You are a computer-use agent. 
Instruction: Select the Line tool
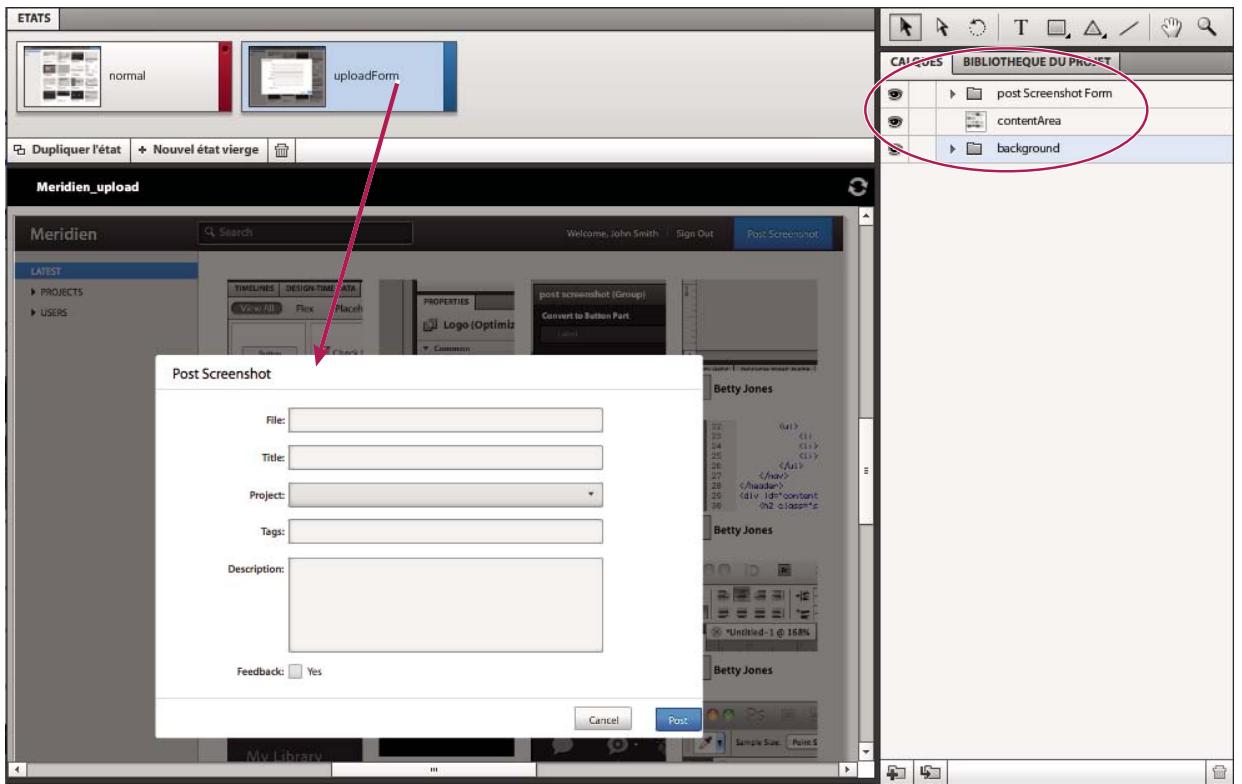[1127, 27]
